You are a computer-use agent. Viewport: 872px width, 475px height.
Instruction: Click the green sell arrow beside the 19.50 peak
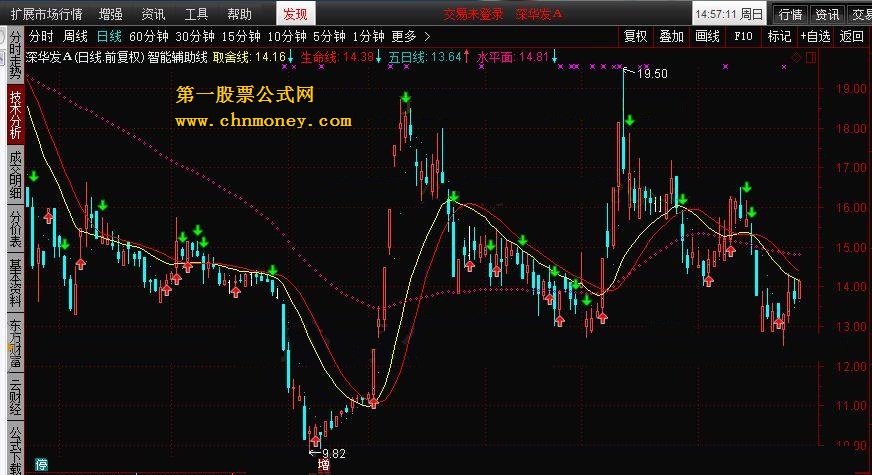tap(630, 120)
